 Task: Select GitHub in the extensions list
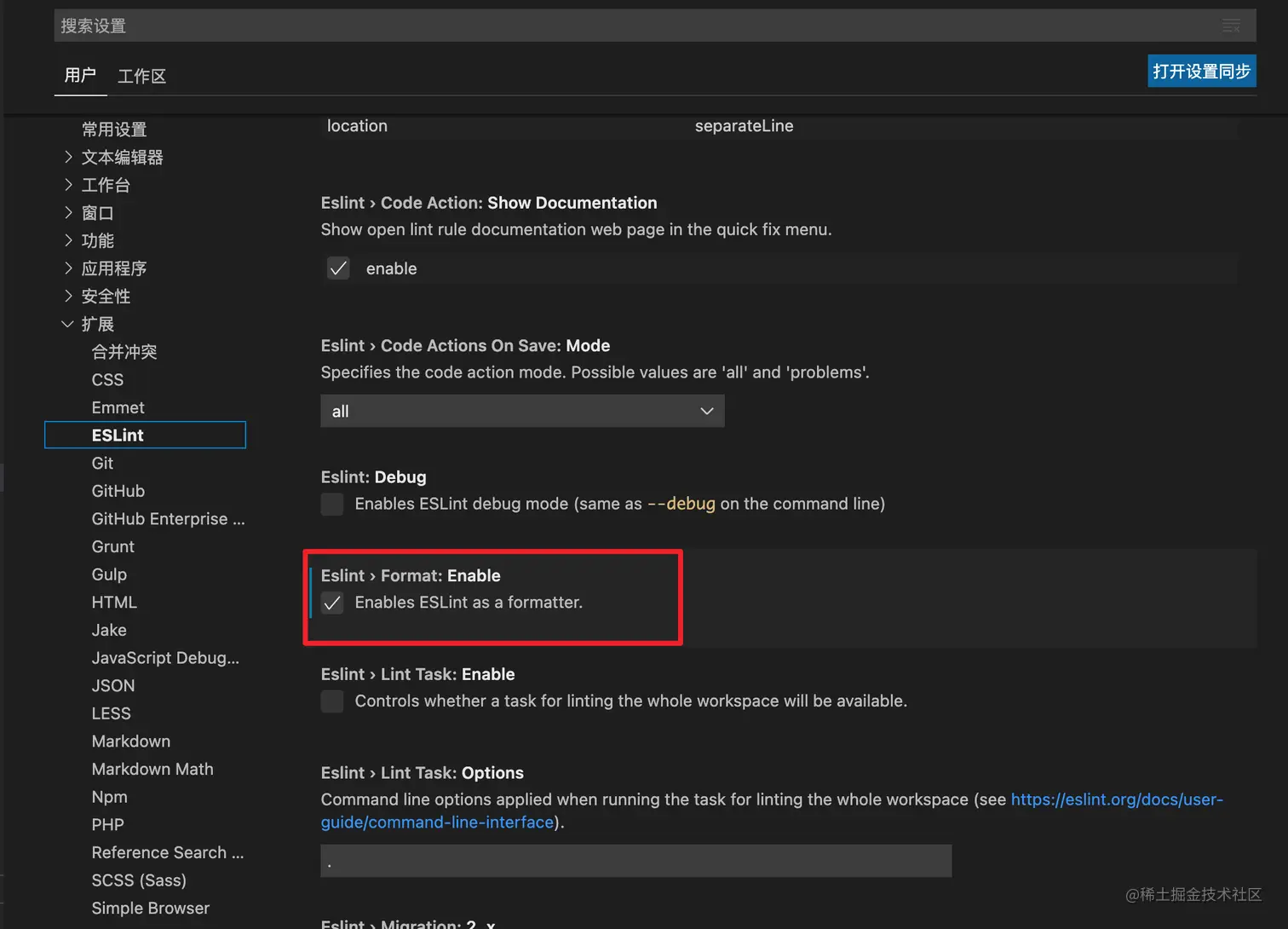click(118, 491)
